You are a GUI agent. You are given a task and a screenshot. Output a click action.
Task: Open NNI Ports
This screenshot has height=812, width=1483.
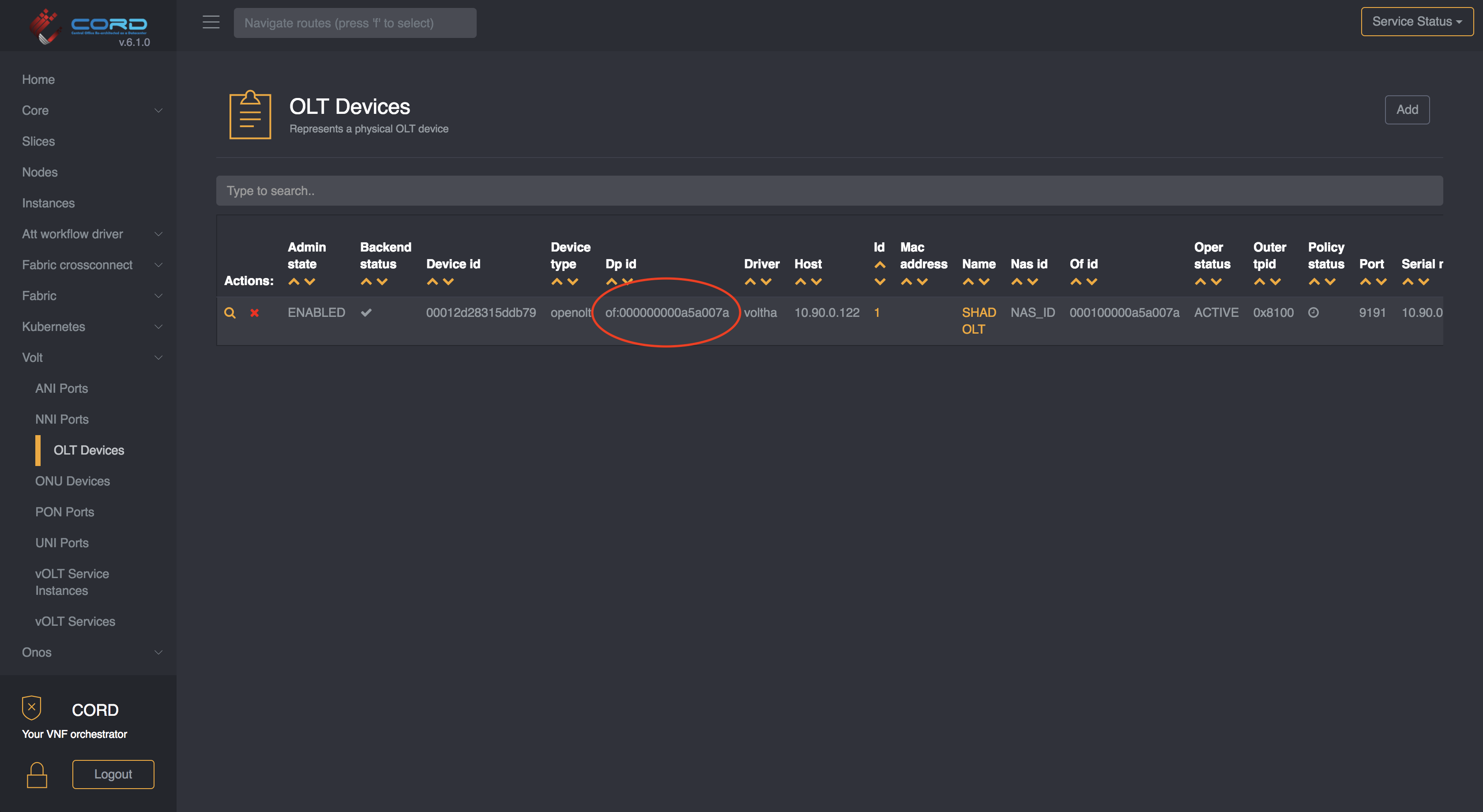tap(62, 419)
